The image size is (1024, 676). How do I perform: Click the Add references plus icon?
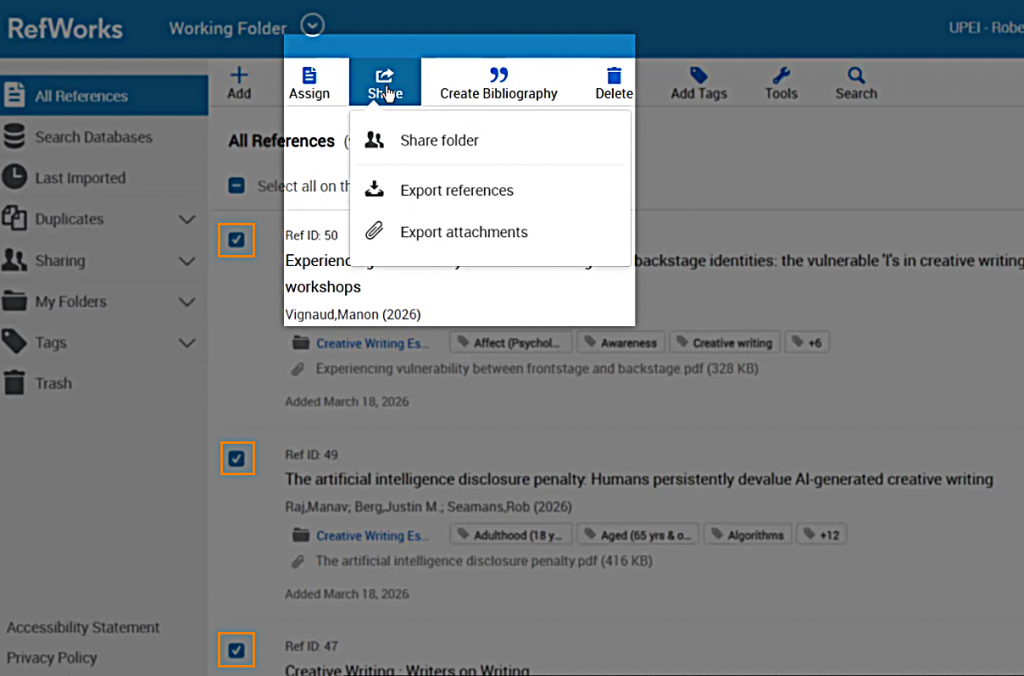[x=239, y=76]
